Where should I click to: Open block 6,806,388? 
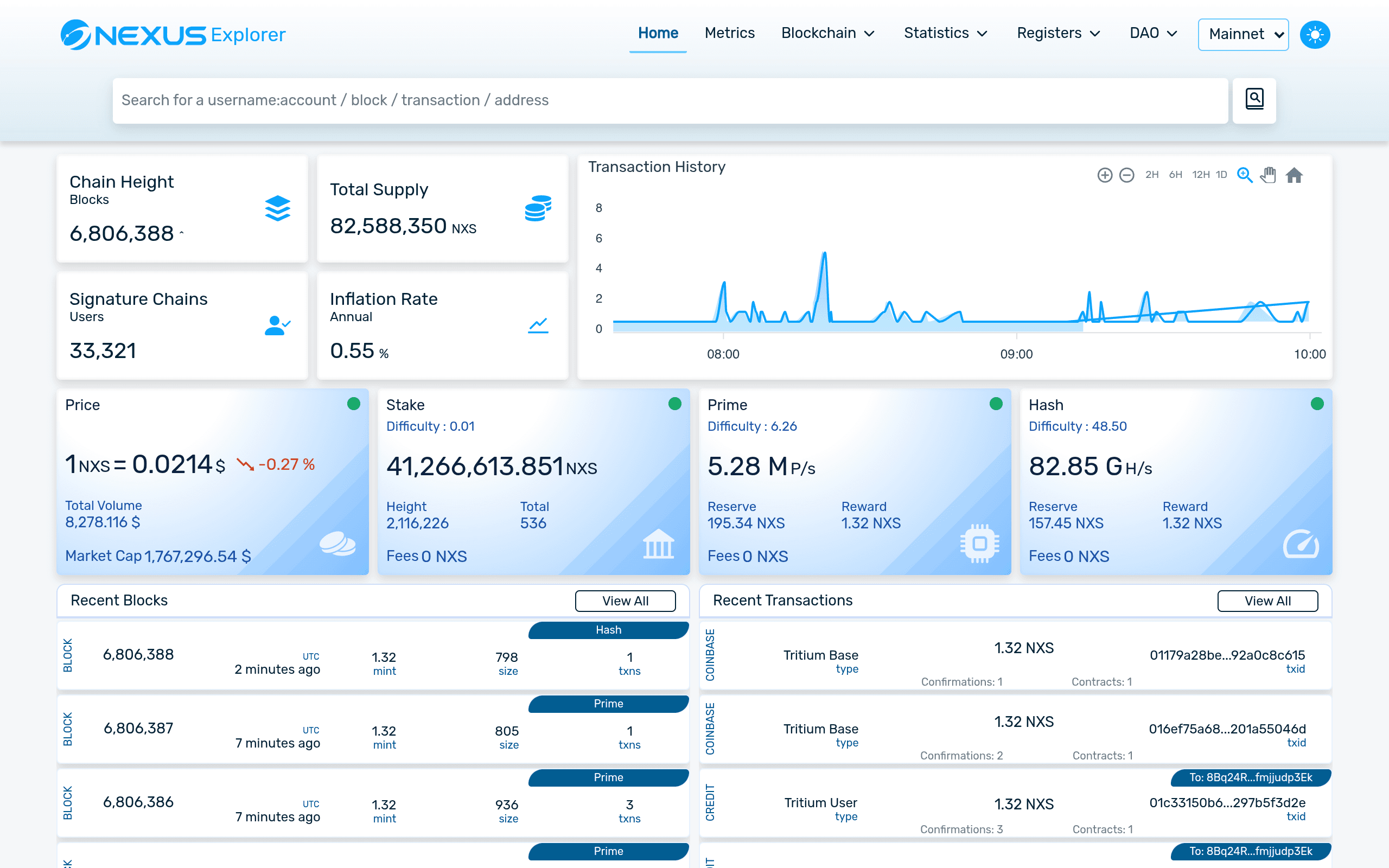click(x=138, y=654)
